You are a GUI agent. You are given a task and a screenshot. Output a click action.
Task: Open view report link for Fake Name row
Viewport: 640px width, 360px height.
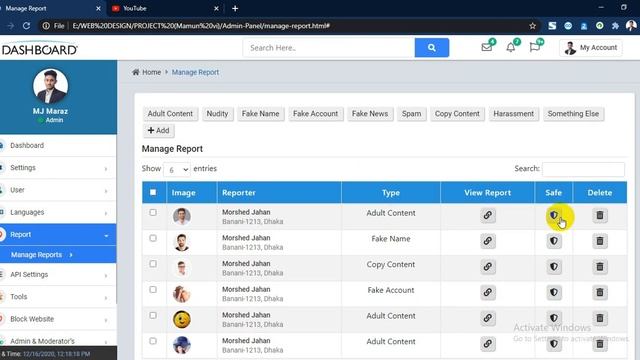point(487,241)
